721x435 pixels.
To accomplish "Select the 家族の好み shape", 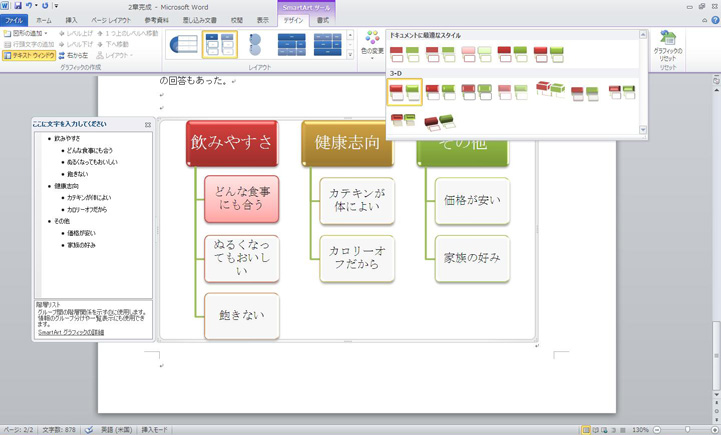I will click(x=472, y=258).
